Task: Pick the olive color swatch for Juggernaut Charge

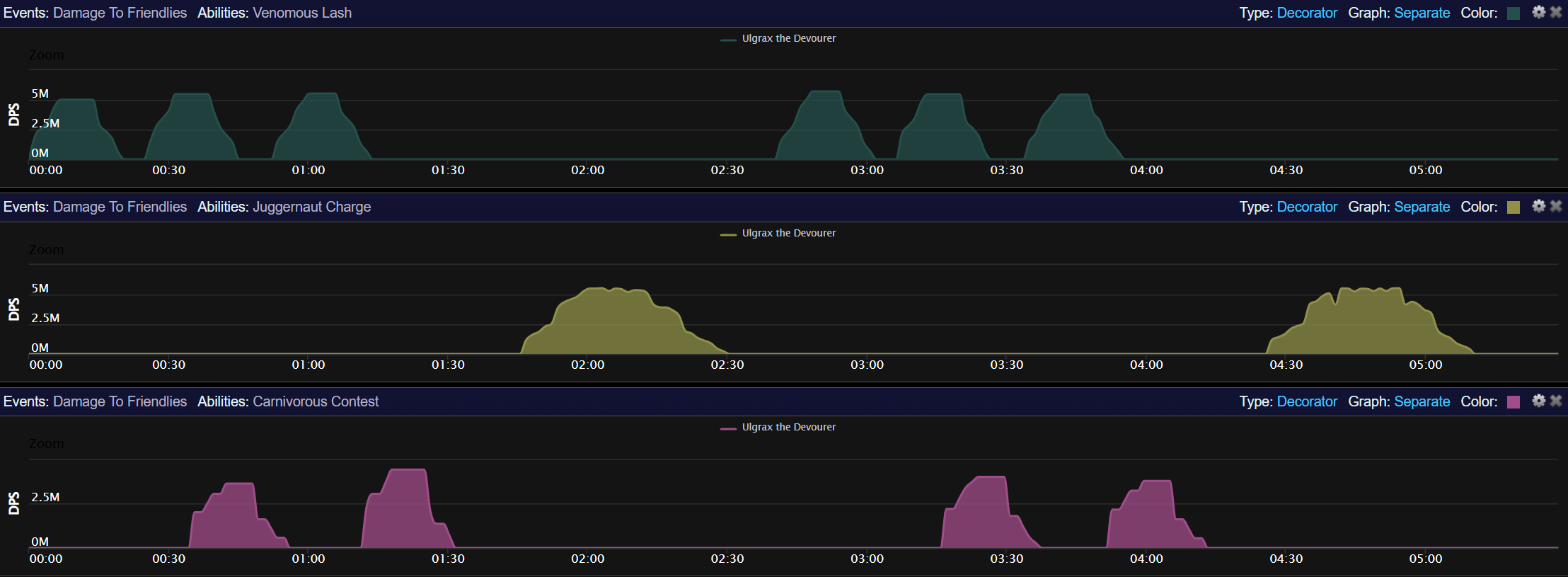Action: (1514, 207)
